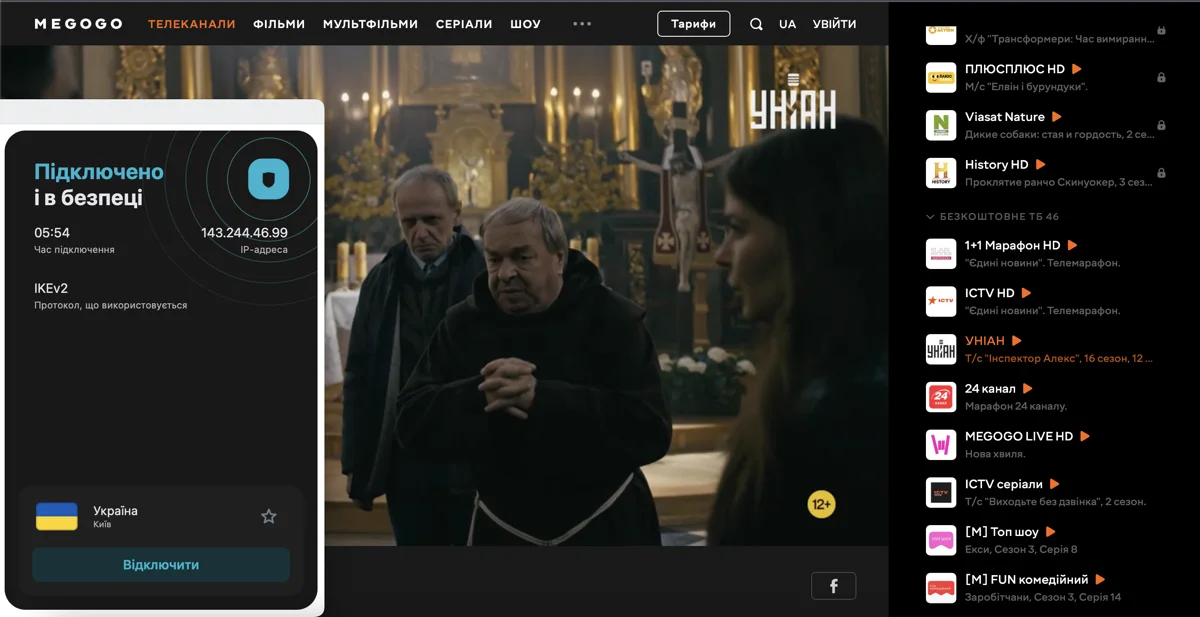Click the 1+1 Марафон HD logo
The width and height of the screenshot is (1200, 617).
(x=941, y=254)
